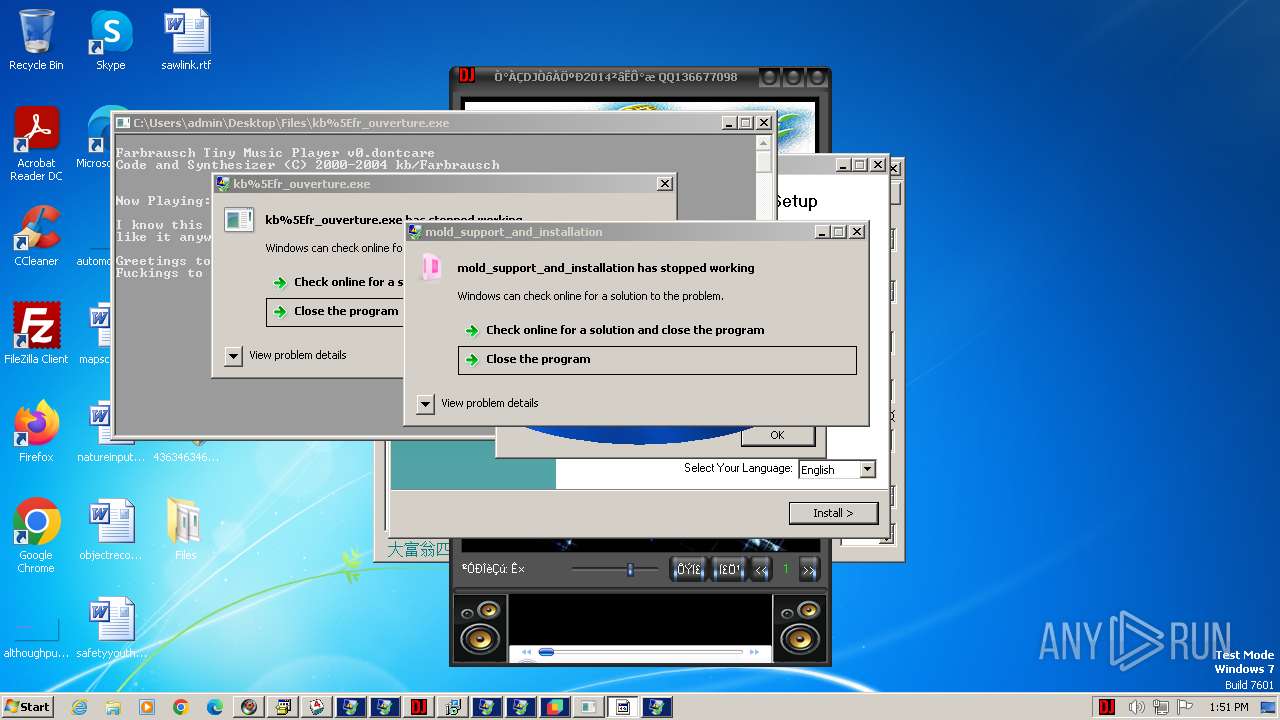Click the text 'mold_support_and_installation has stopped working'
The width and height of the screenshot is (1280, 720).
pyautogui.click(x=606, y=268)
